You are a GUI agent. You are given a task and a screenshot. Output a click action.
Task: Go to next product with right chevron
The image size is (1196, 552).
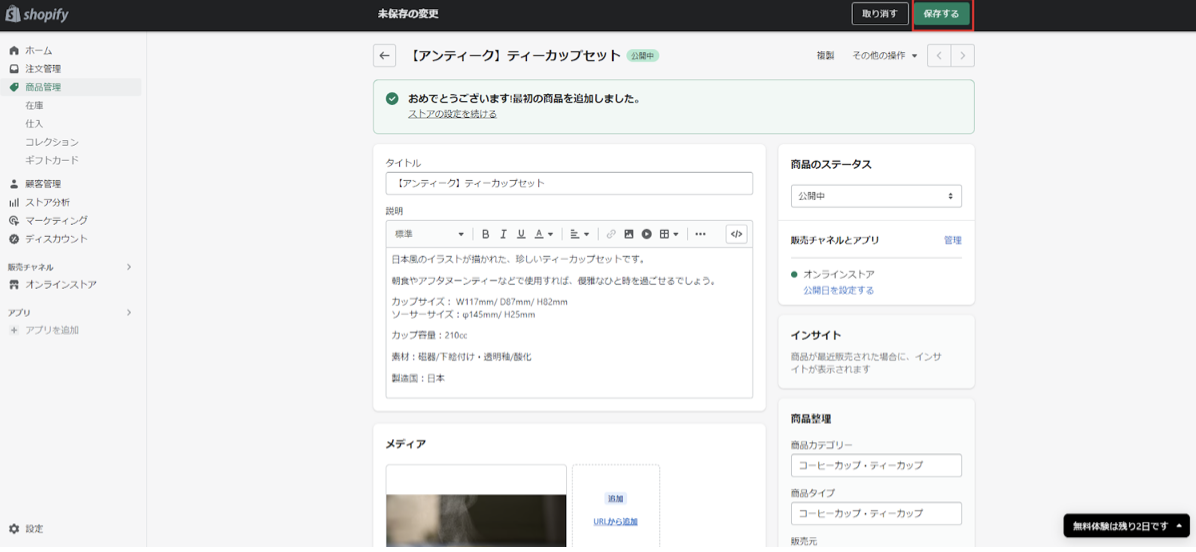pyautogui.click(x=963, y=56)
